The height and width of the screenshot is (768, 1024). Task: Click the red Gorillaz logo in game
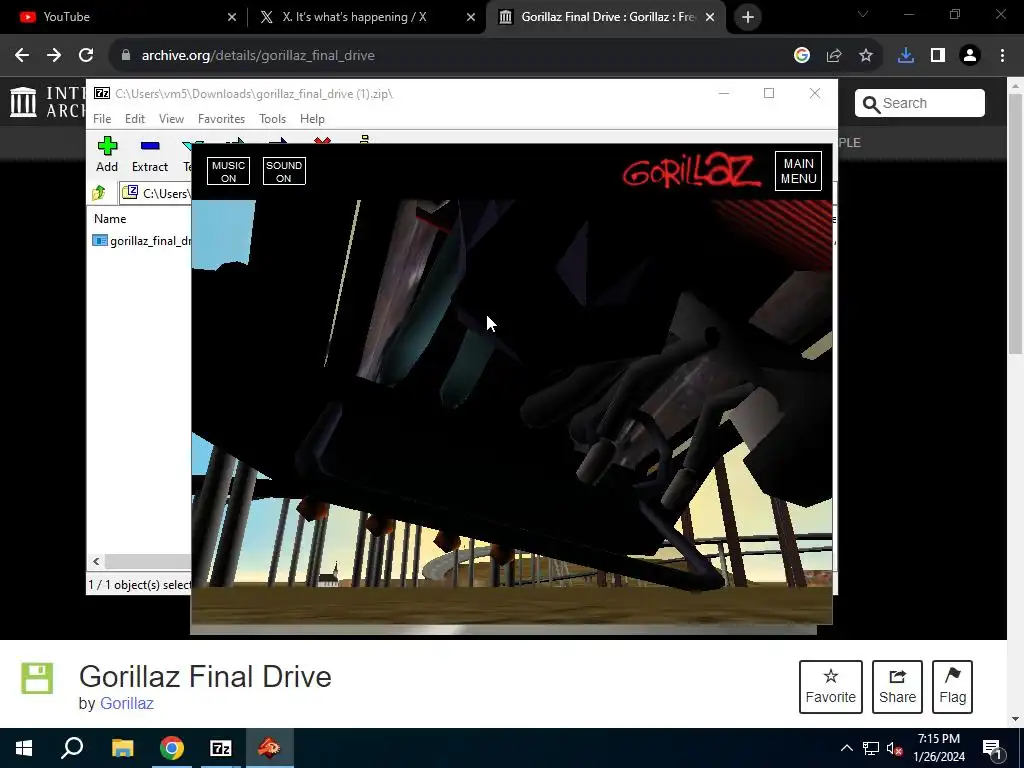pos(691,170)
